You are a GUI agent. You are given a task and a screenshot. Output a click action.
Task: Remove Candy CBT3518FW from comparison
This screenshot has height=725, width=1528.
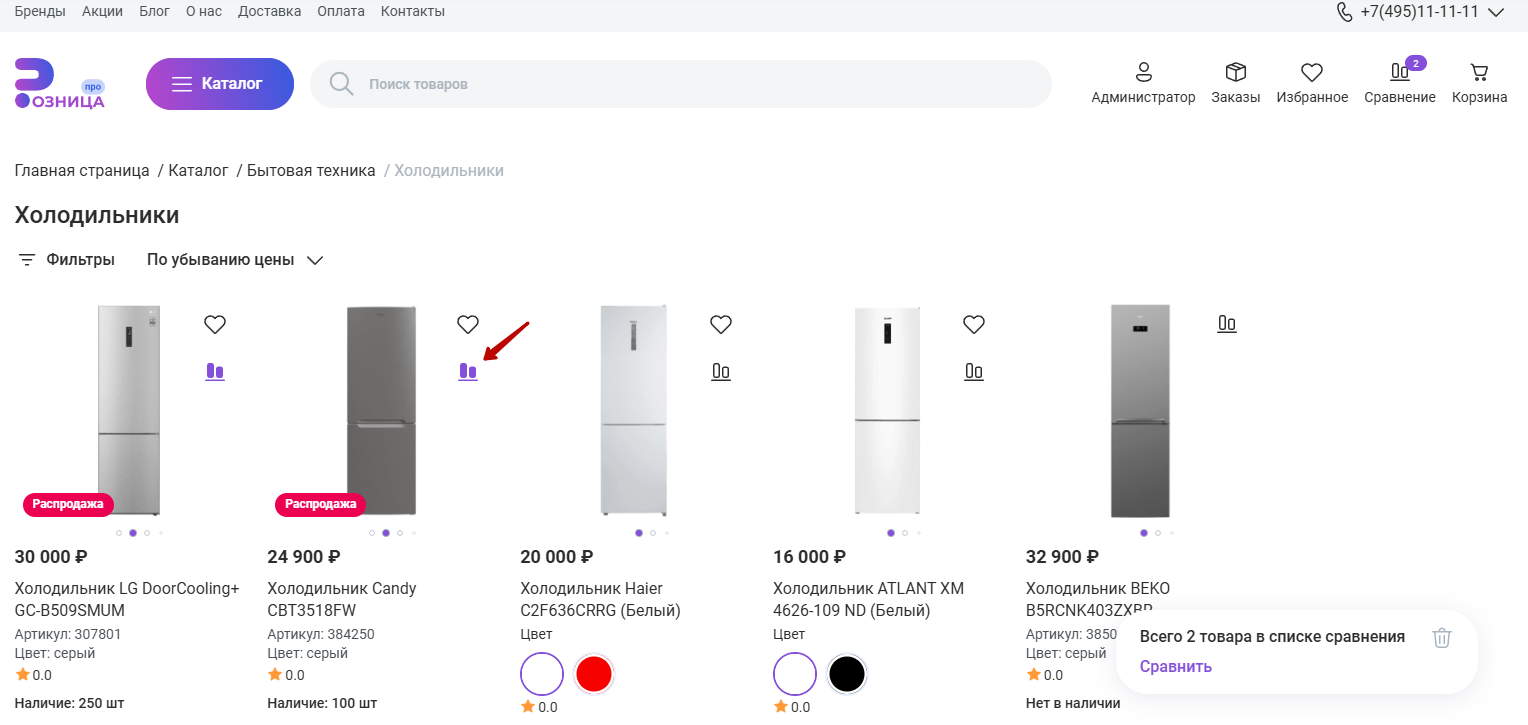(468, 371)
